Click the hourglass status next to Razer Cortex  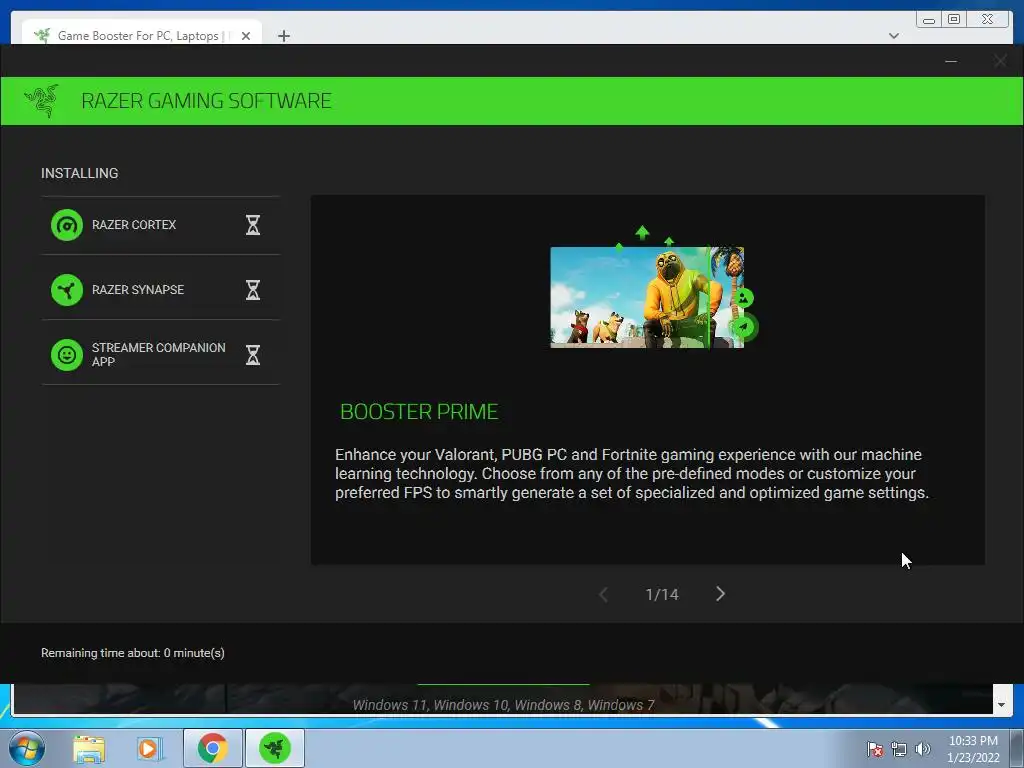click(x=253, y=225)
